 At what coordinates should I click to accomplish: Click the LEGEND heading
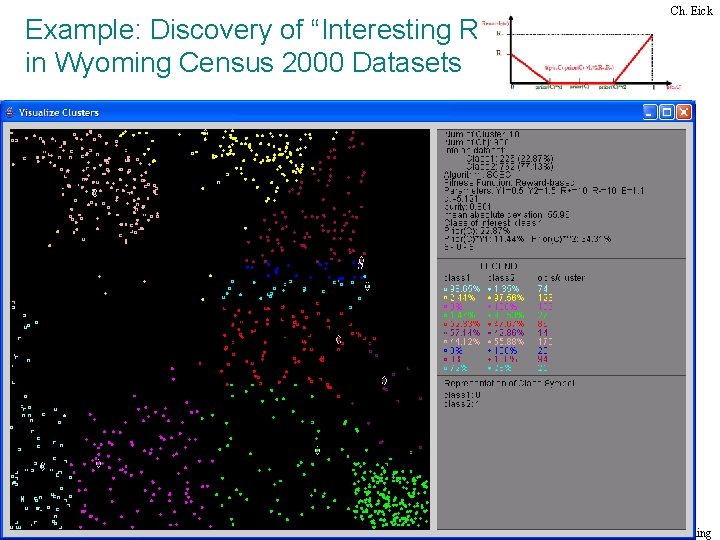498,266
